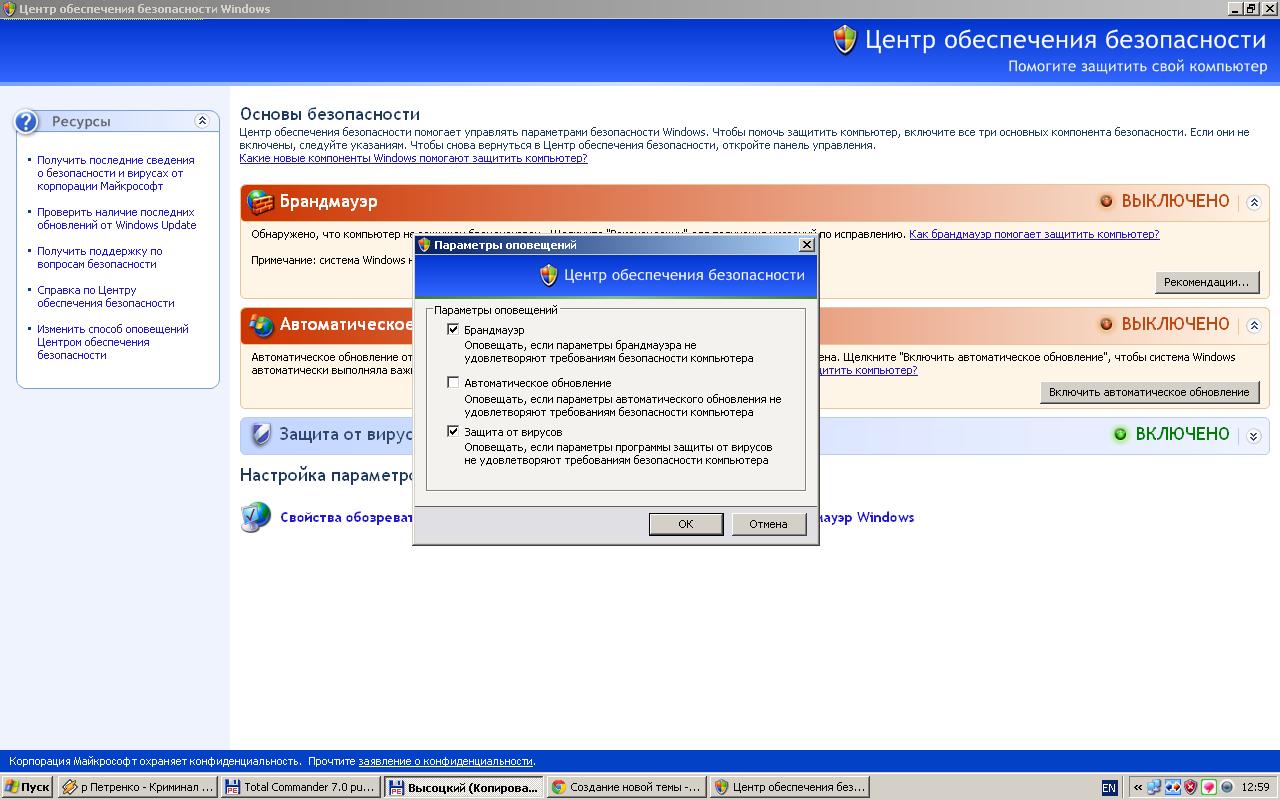The height and width of the screenshot is (800, 1280).
Task: Collapse the Ресурсы side panel
Action: (x=202, y=121)
